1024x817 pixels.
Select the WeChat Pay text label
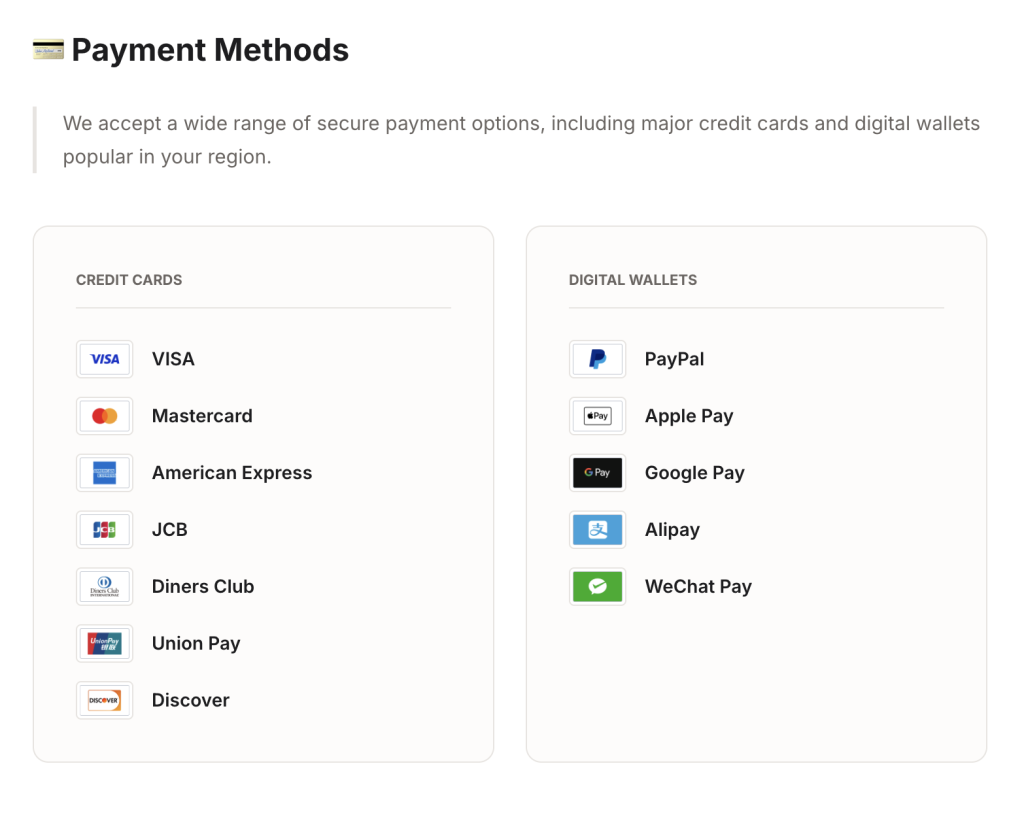pyautogui.click(x=698, y=587)
